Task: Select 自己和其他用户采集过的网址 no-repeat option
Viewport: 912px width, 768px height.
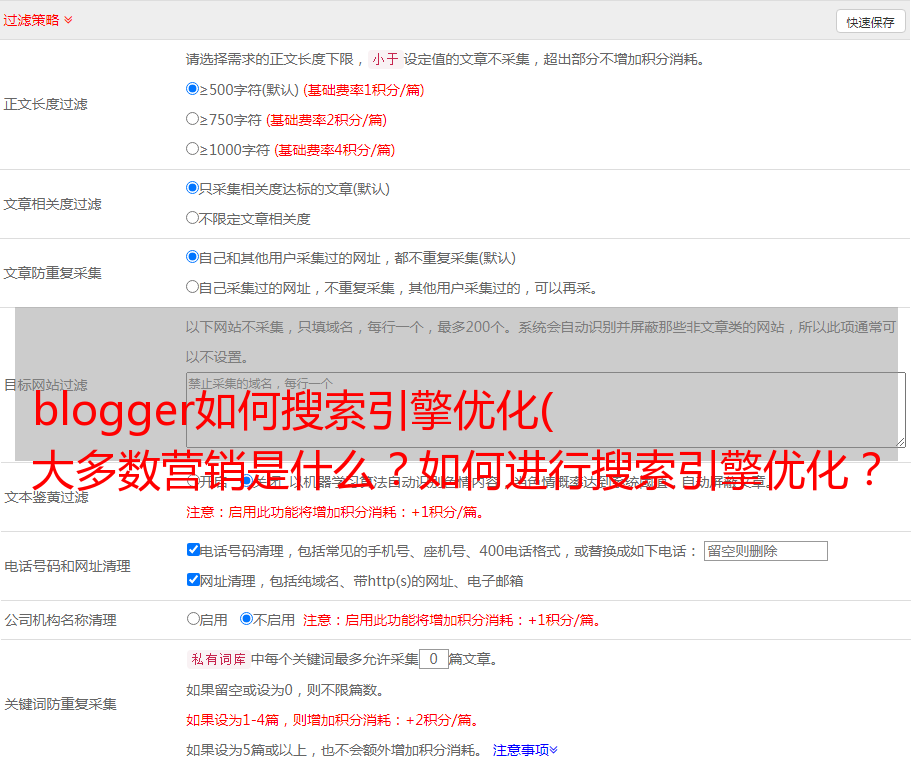Action: 193,257
